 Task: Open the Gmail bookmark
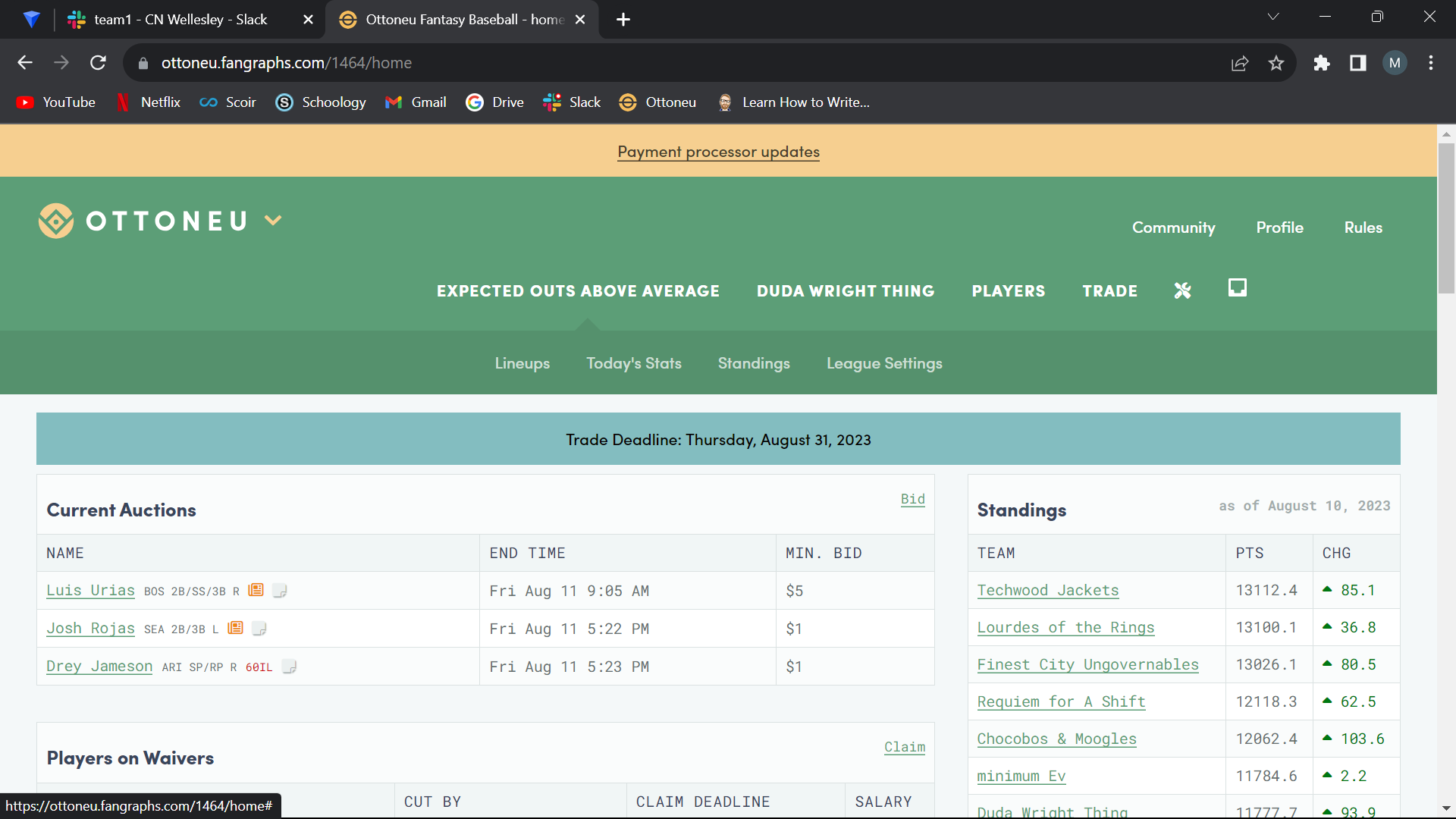416,102
